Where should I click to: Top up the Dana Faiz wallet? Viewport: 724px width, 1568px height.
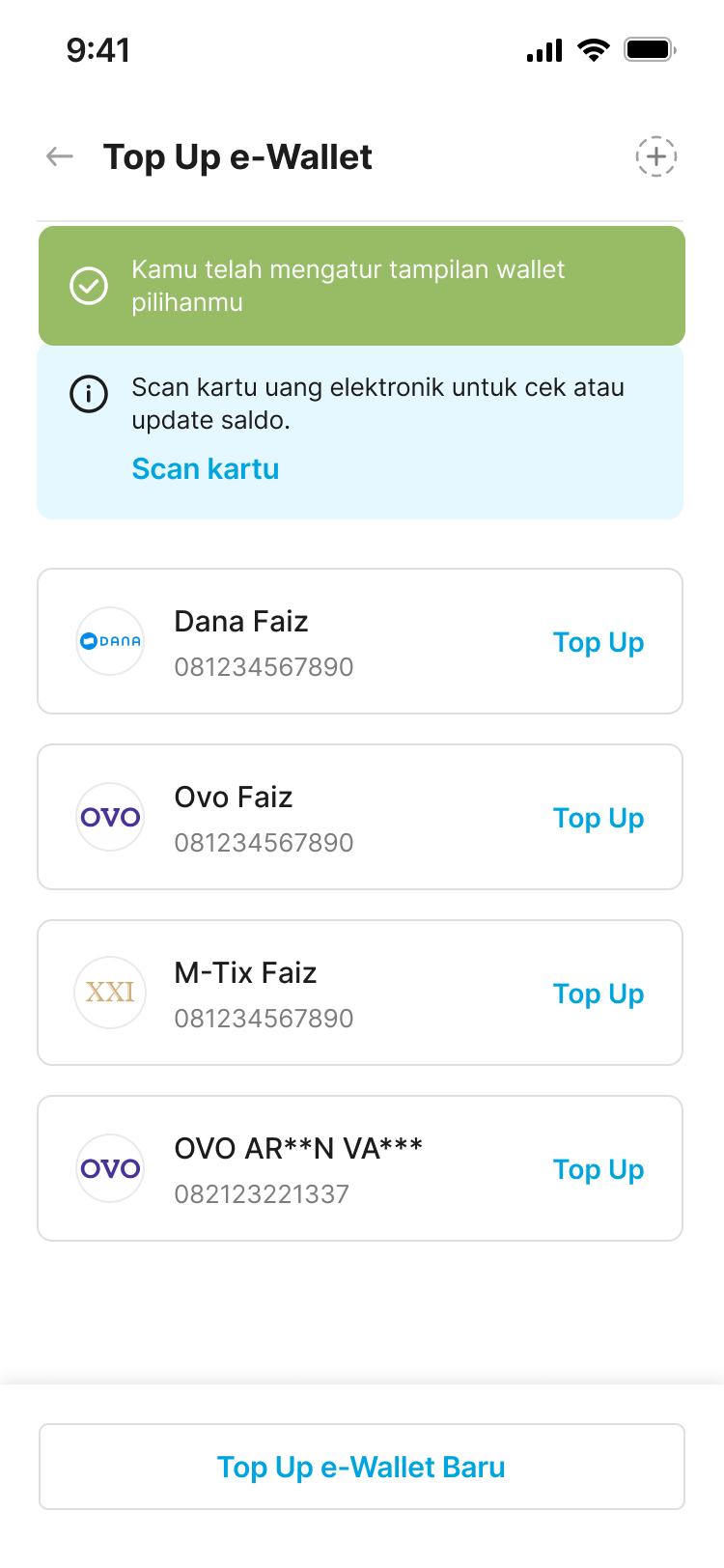(x=599, y=642)
